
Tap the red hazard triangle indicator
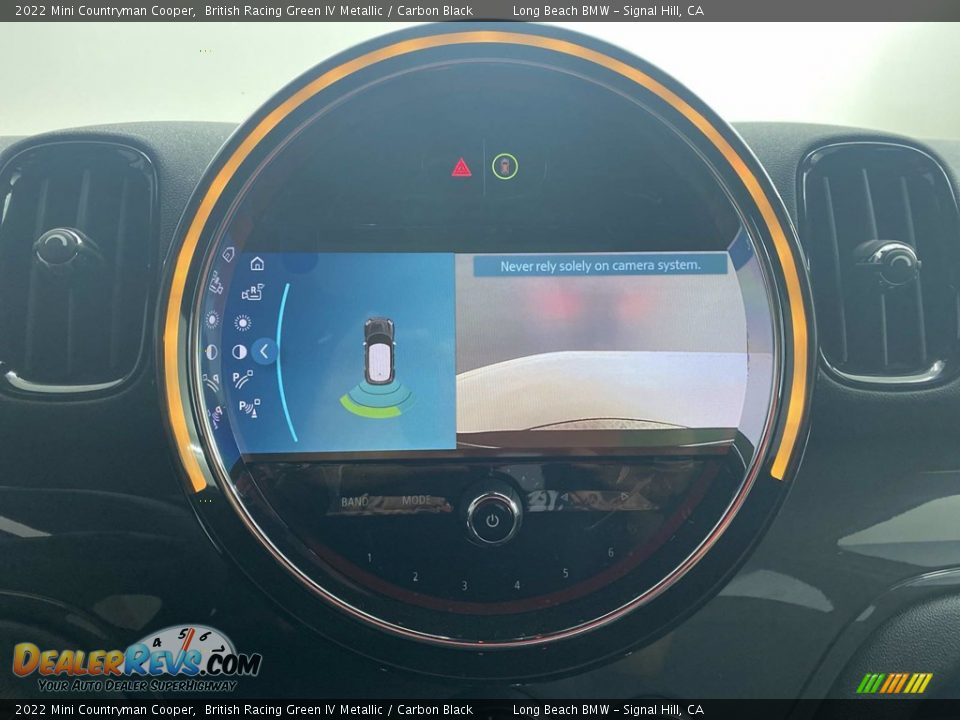[461, 167]
